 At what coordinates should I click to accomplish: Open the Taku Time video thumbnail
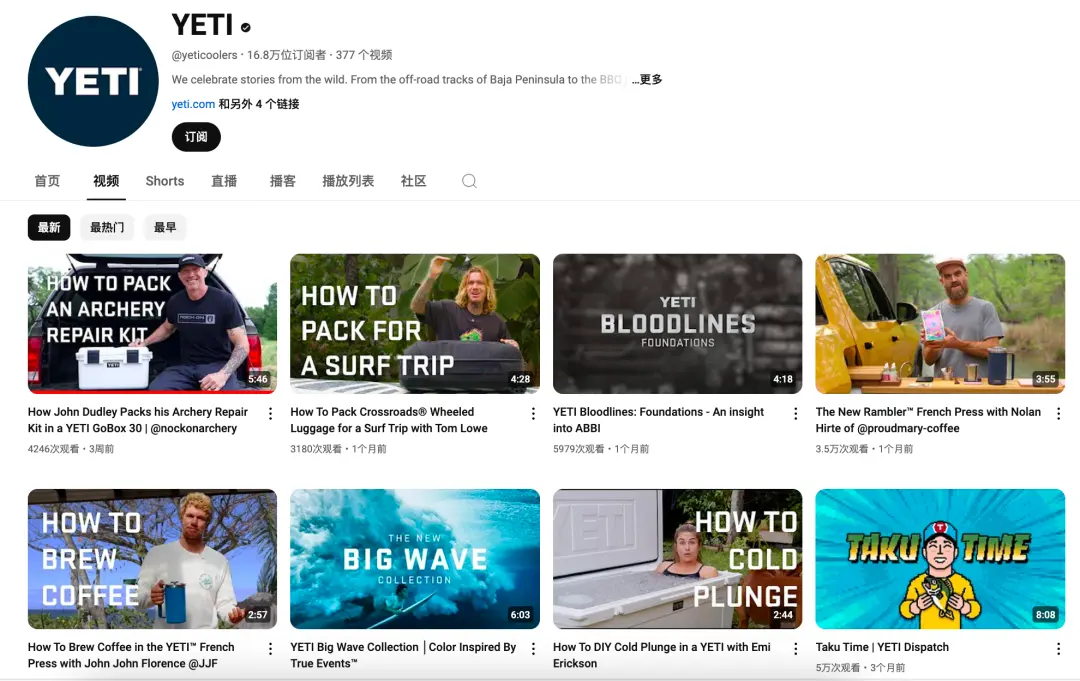point(940,558)
